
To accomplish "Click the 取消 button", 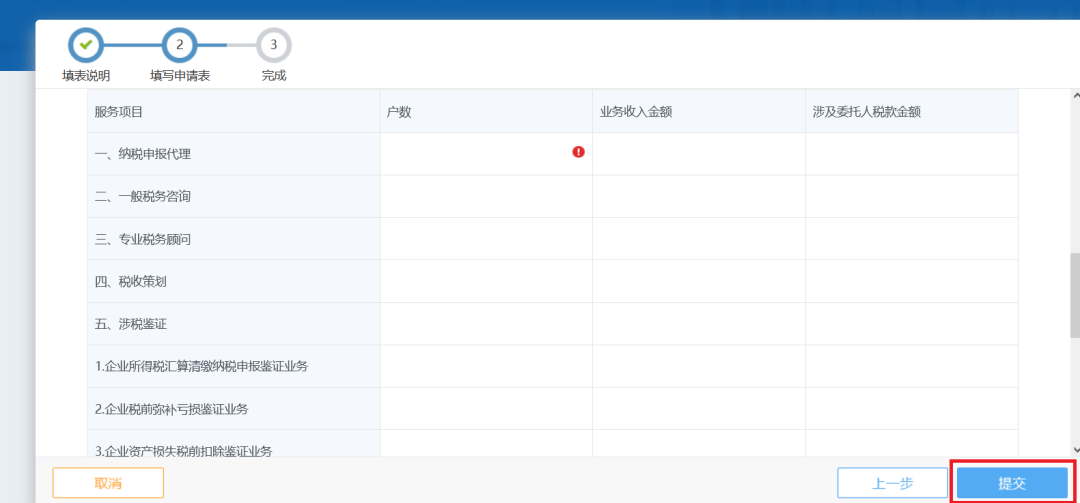I will [108, 483].
